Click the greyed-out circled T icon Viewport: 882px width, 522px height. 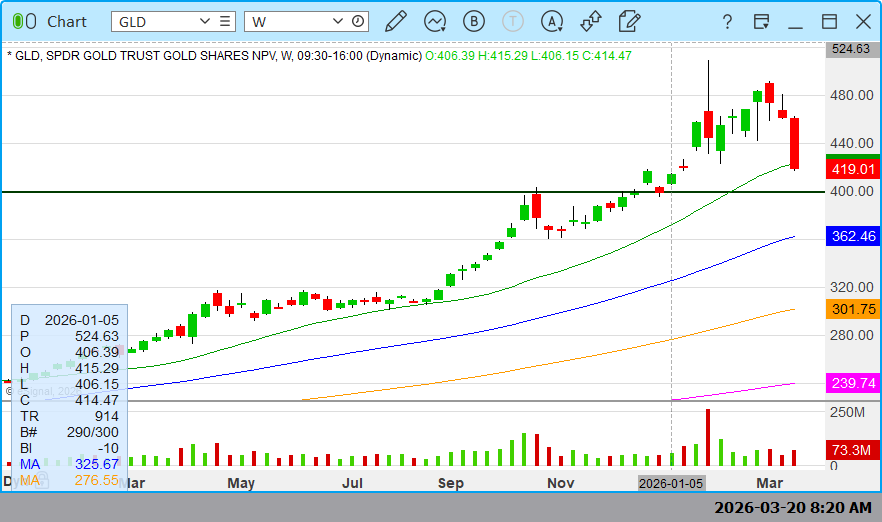[x=512, y=21]
